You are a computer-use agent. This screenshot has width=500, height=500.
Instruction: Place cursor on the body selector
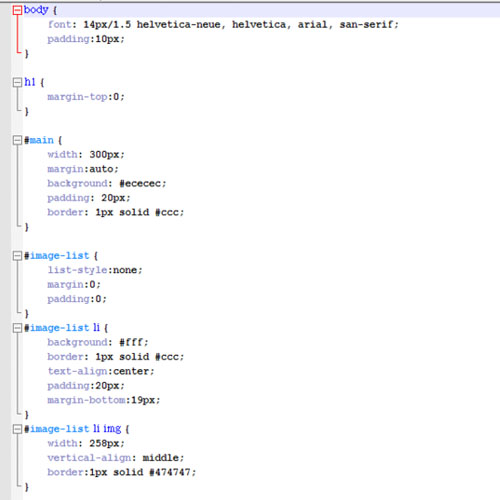[x=36, y=10]
